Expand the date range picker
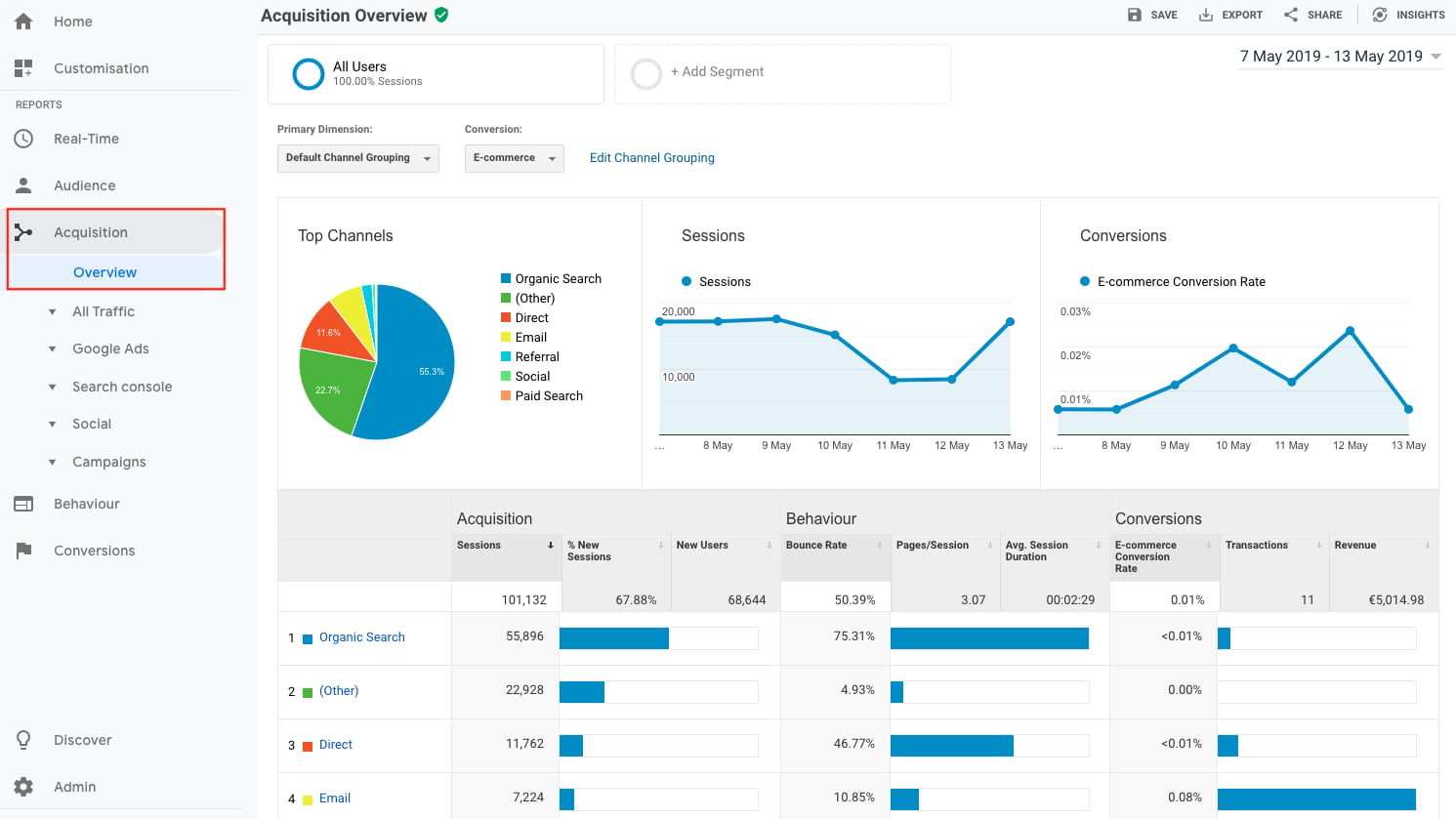Screen dimensions: 1456x819 (x=1340, y=57)
